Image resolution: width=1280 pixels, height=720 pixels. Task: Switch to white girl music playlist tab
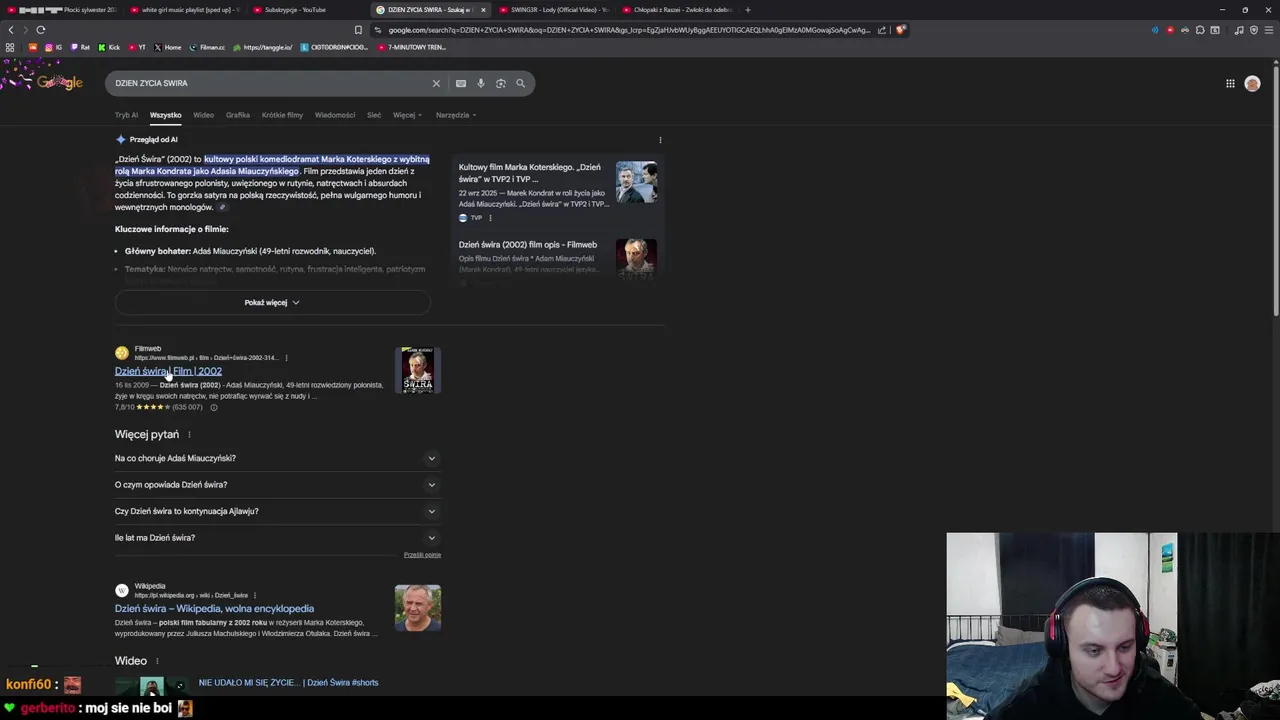[185, 10]
